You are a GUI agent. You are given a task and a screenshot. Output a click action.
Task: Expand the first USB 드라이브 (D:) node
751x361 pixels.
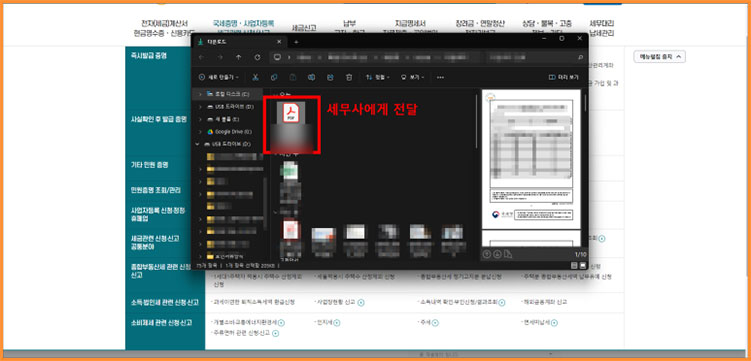pos(200,106)
